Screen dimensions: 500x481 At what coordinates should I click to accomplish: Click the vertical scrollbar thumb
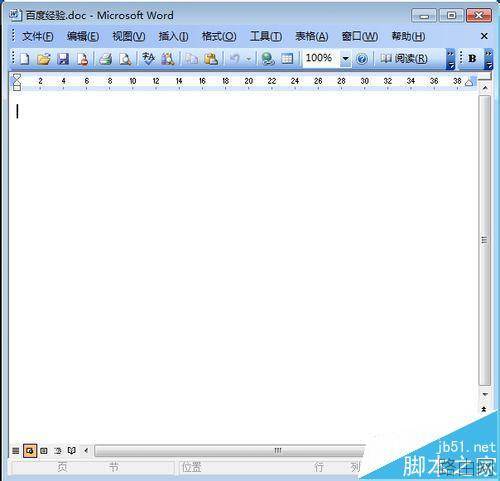pos(485,240)
